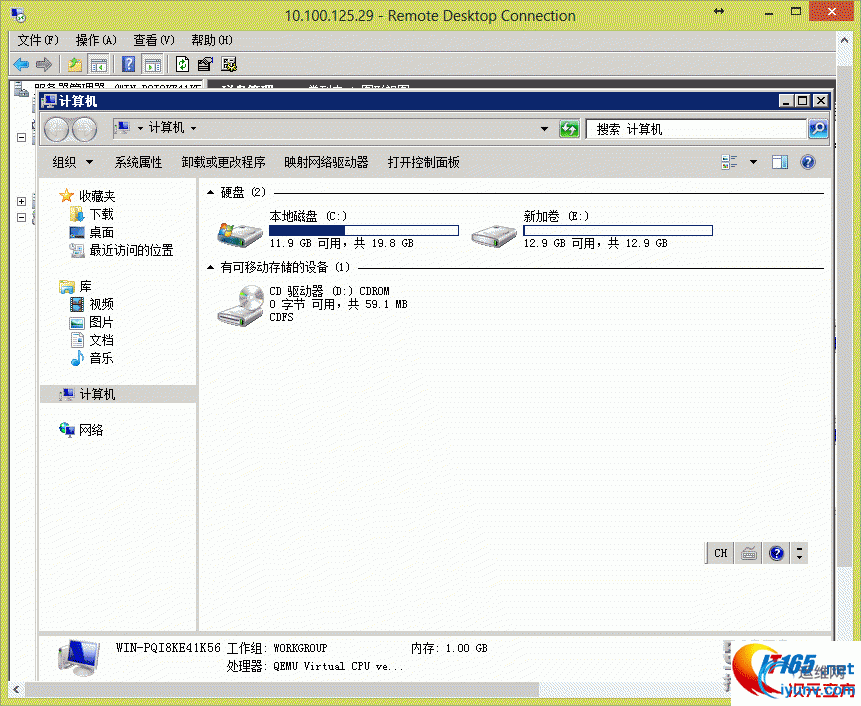
Task: Click the search magnifier icon
Action: pyautogui.click(x=818, y=129)
